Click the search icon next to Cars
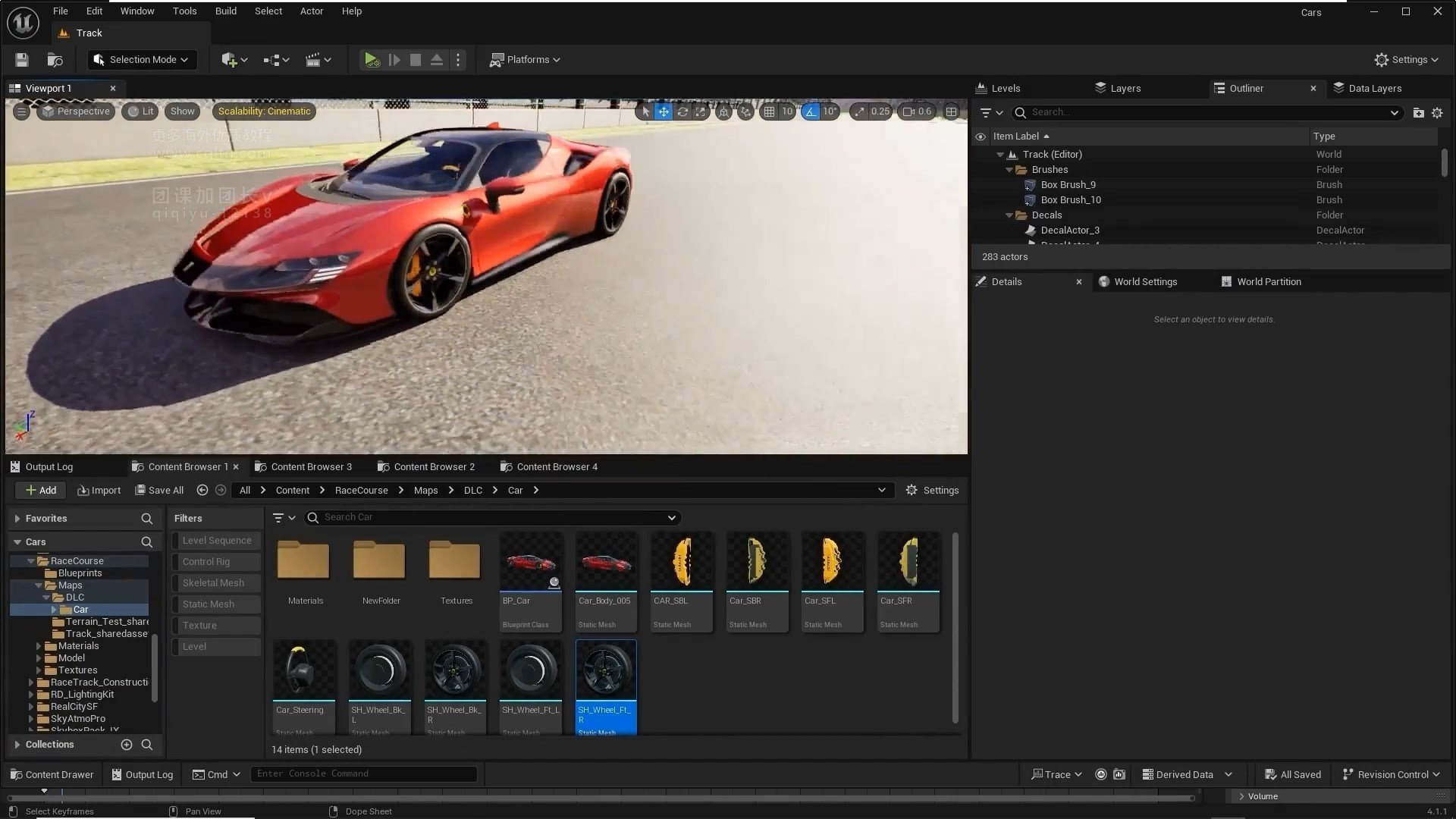This screenshot has height=819, width=1456. [147, 542]
